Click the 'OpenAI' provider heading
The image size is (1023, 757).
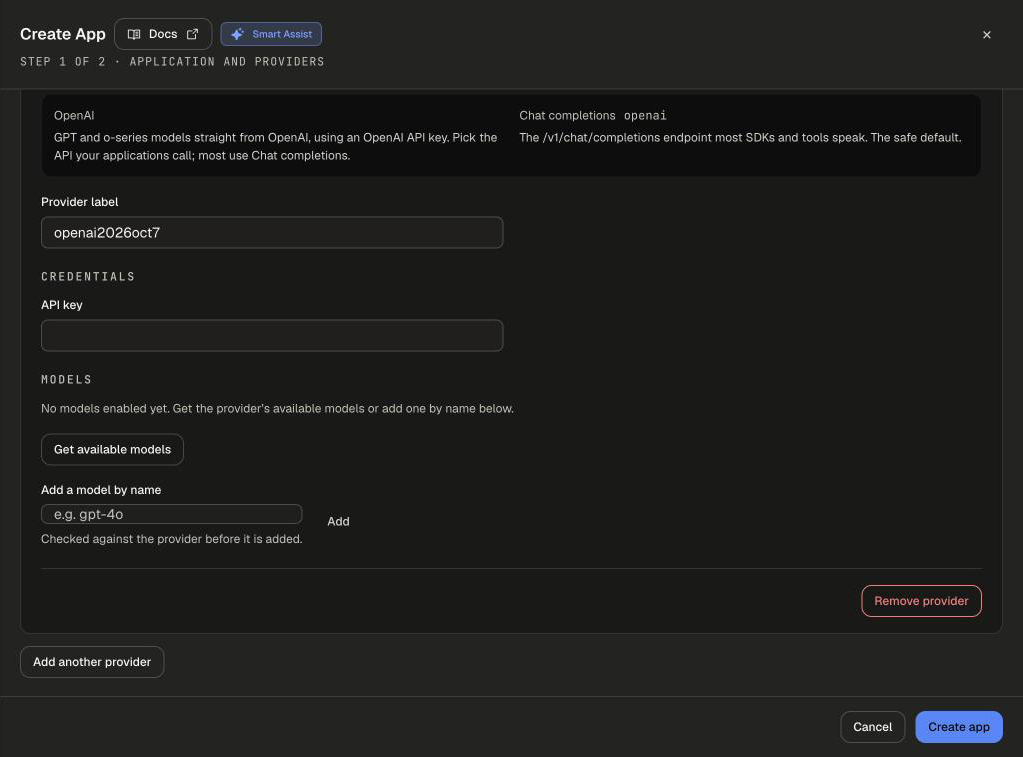coord(74,116)
